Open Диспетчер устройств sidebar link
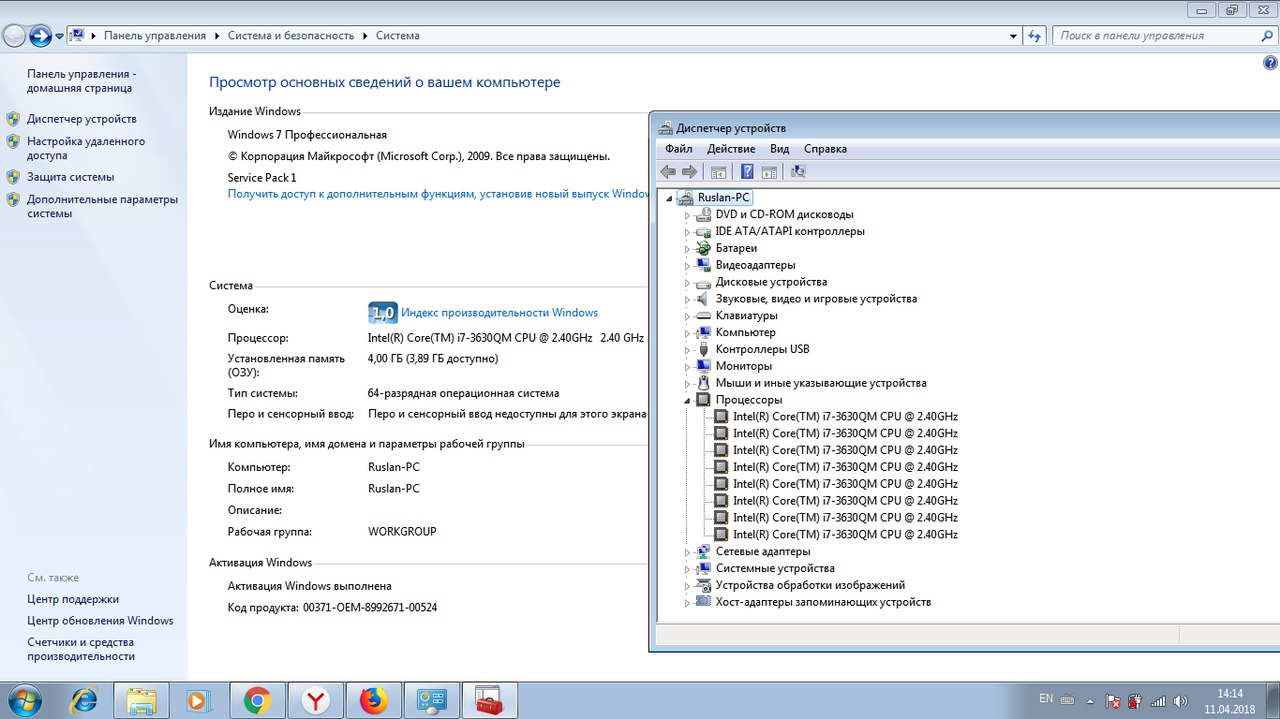The width and height of the screenshot is (1280, 719). [x=82, y=119]
